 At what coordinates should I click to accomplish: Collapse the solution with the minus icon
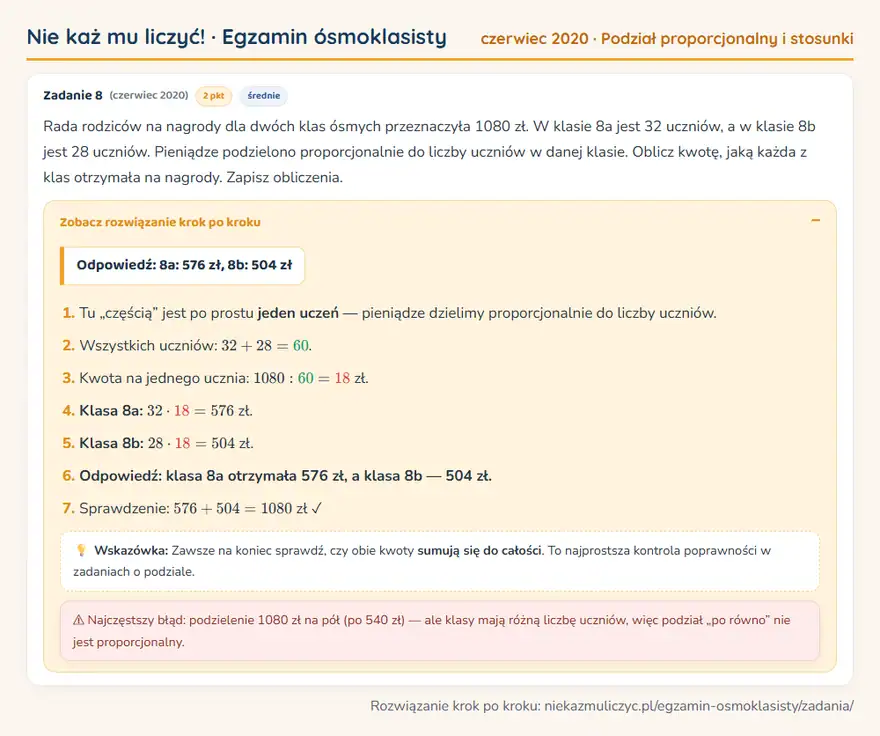[x=815, y=221]
